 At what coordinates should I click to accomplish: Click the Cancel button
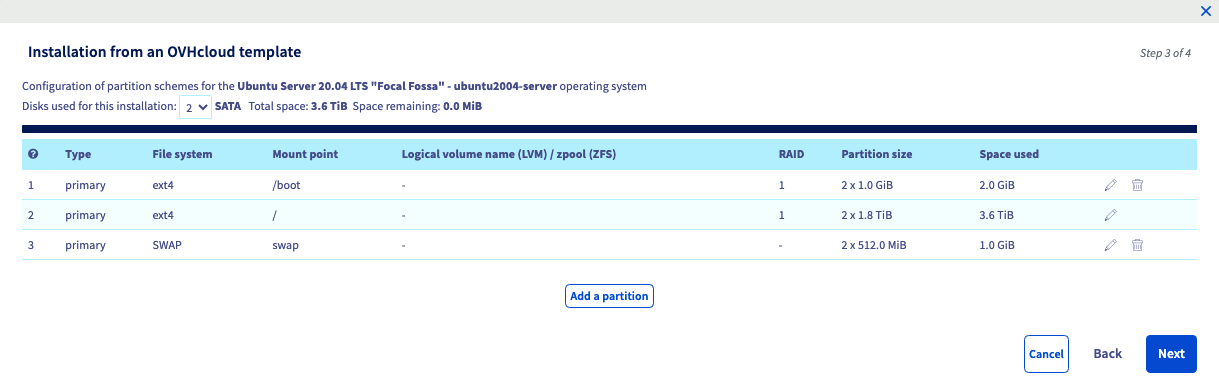tap(1046, 354)
